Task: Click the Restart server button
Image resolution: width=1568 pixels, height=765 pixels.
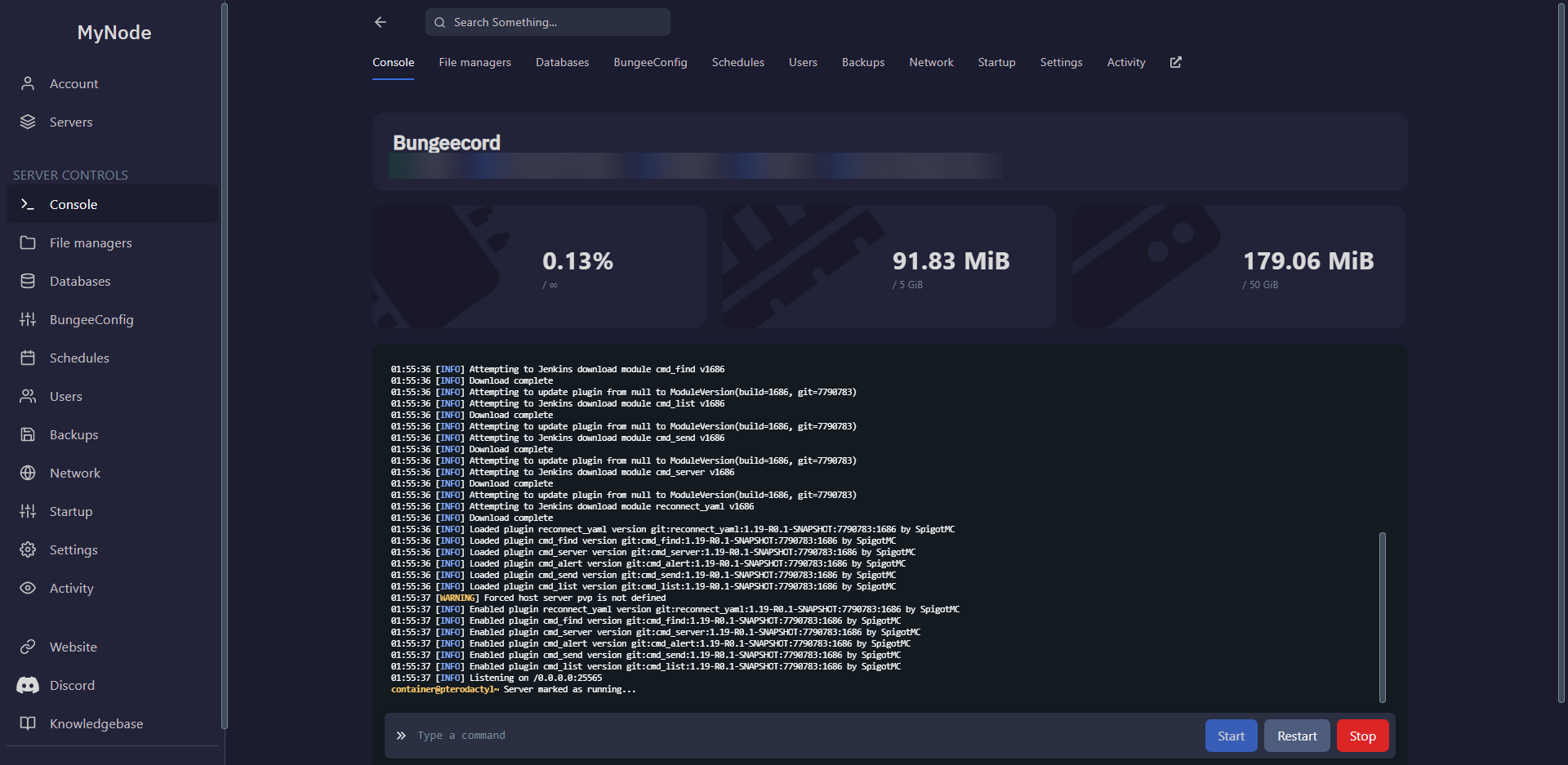Action: tap(1297, 736)
